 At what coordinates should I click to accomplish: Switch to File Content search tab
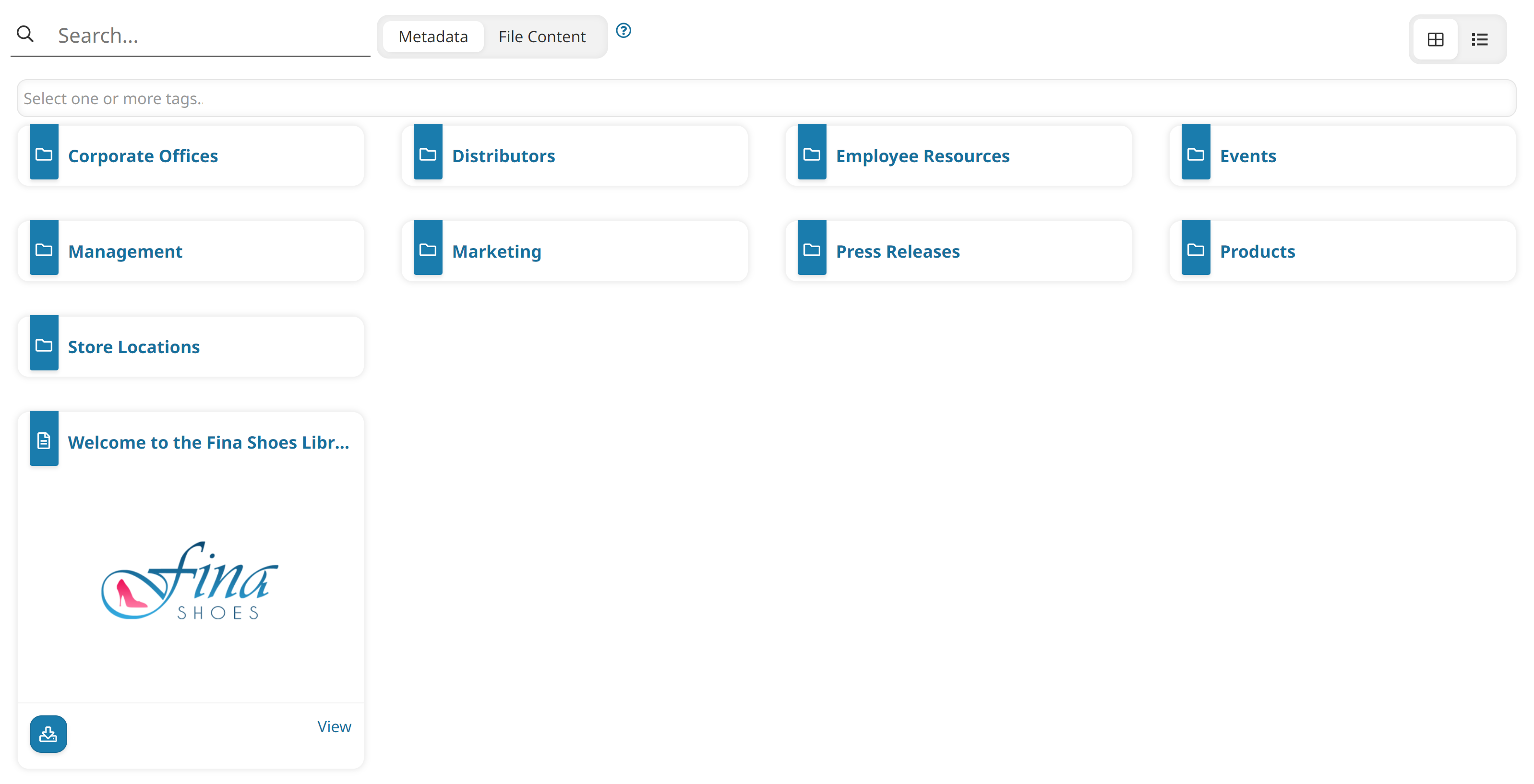pos(542,36)
